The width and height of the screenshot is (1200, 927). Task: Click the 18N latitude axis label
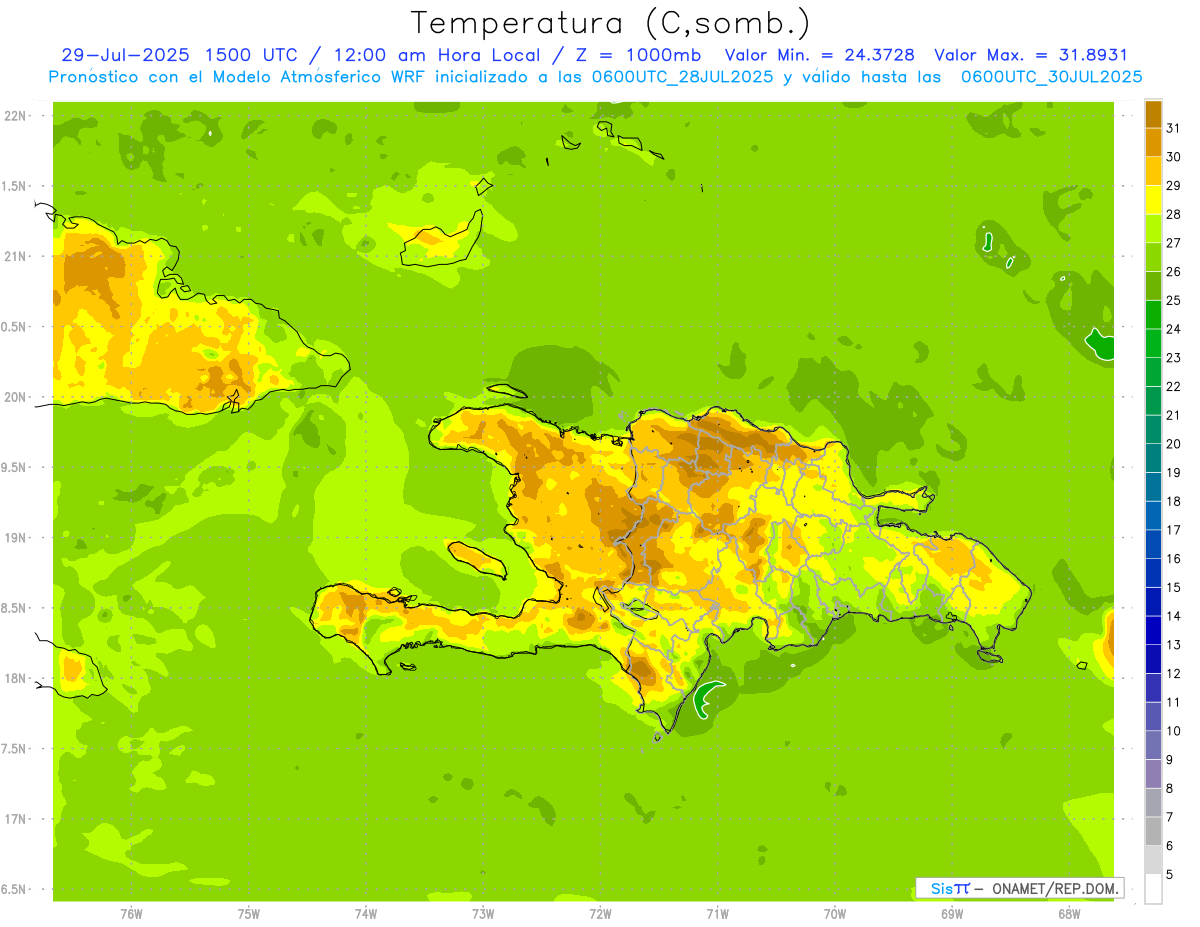point(17,678)
